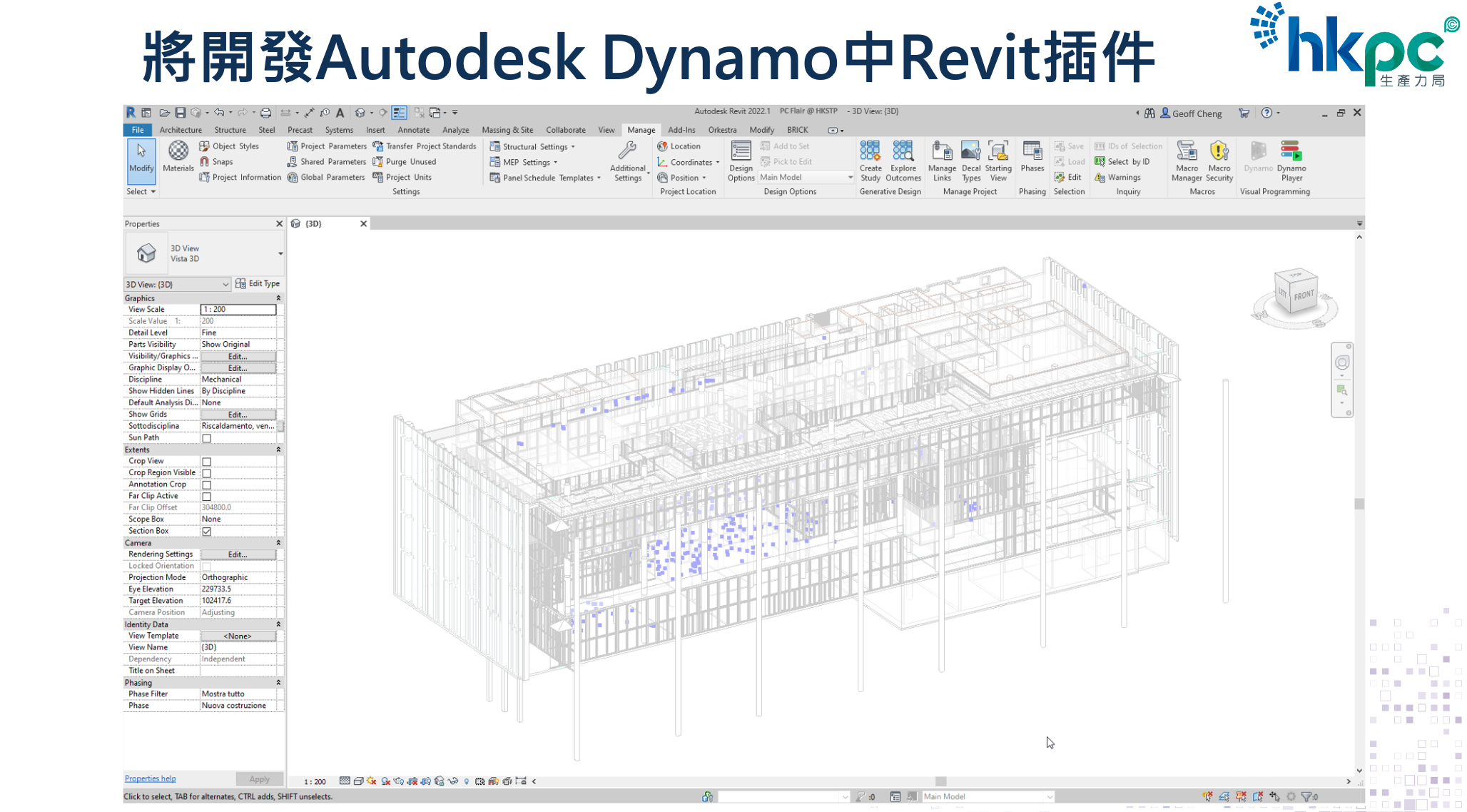Viewport: 1467px width, 812px height.
Task: Switch to the Add-Ins tab
Action: 681,130
